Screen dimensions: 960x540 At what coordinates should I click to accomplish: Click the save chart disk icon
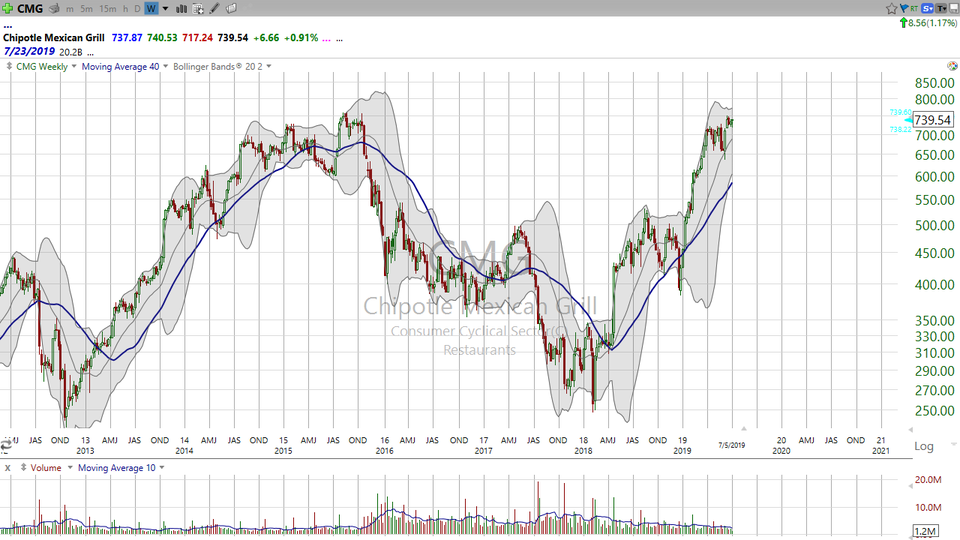[954, 9]
